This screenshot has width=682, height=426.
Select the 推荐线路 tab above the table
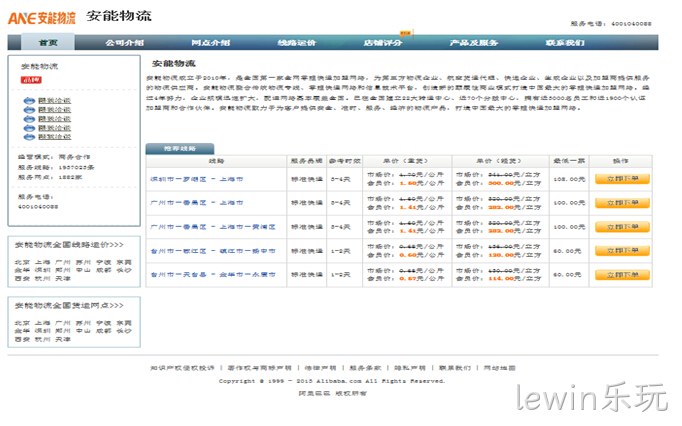click(180, 149)
